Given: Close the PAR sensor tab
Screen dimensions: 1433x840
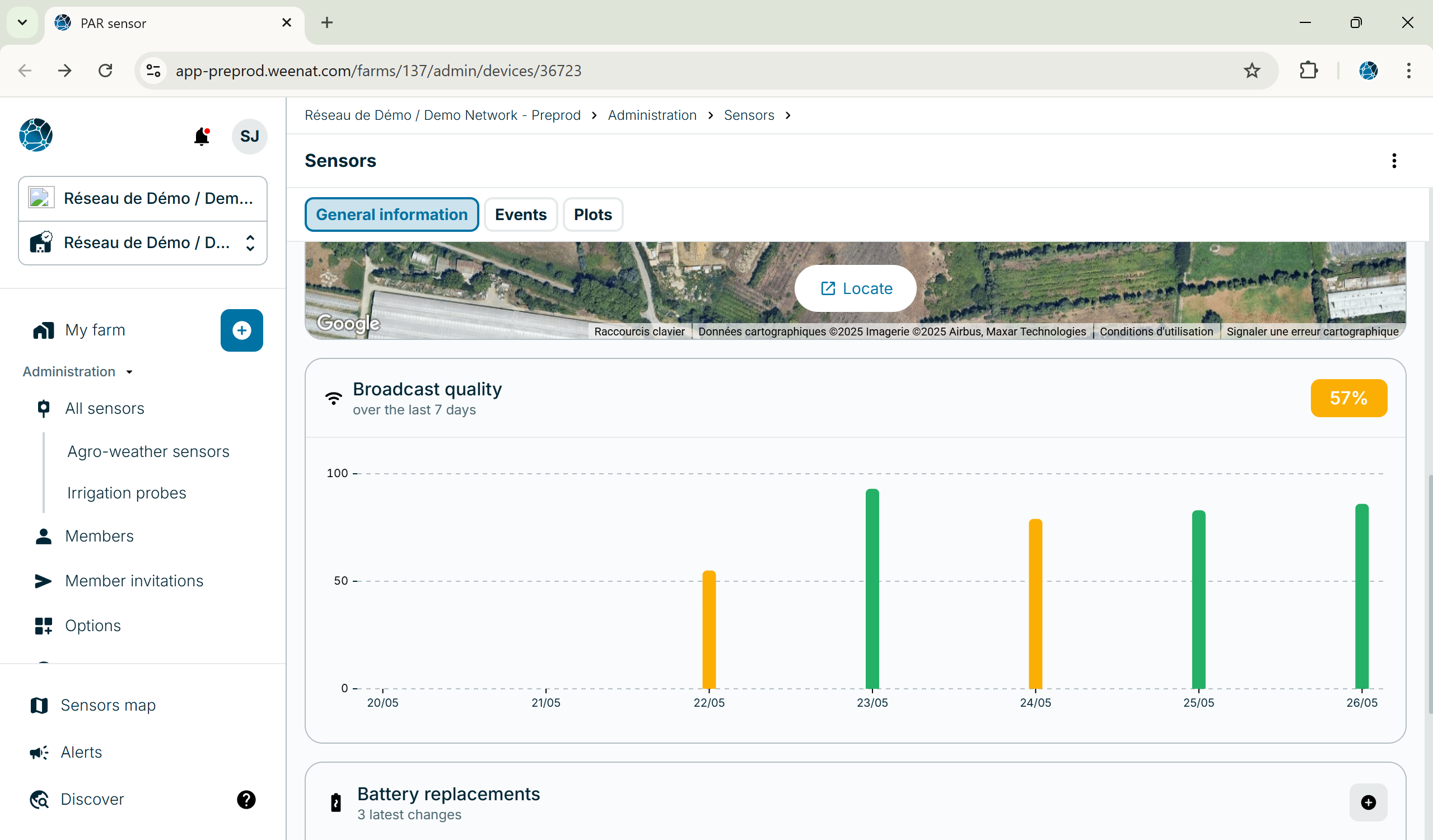Looking at the screenshot, I should [x=287, y=23].
